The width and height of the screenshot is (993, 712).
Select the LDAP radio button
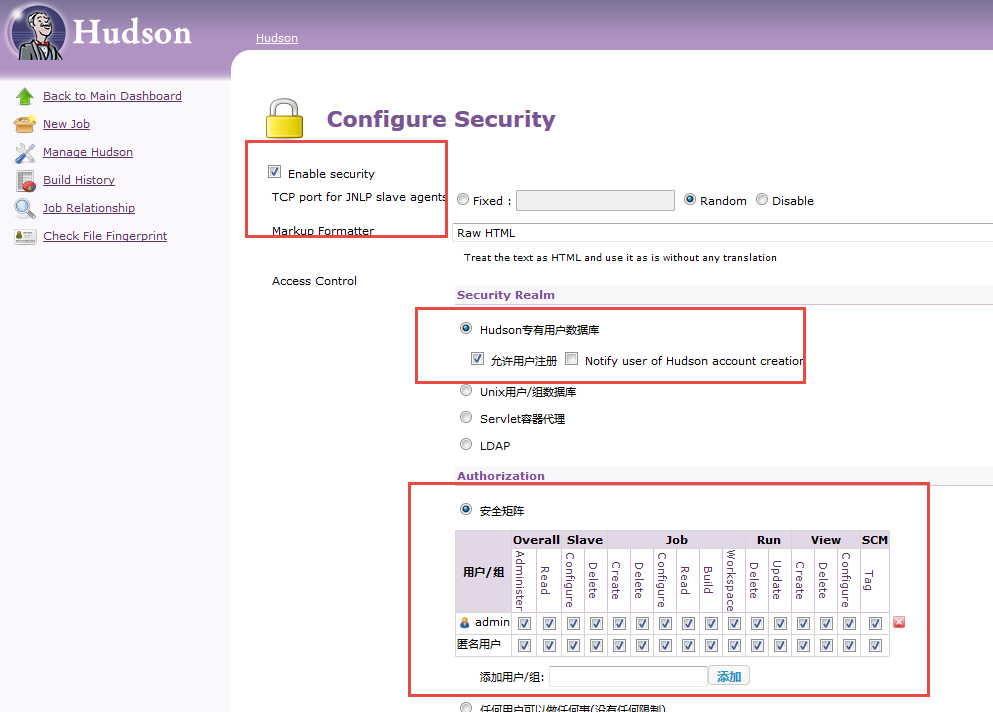pos(466,444)
